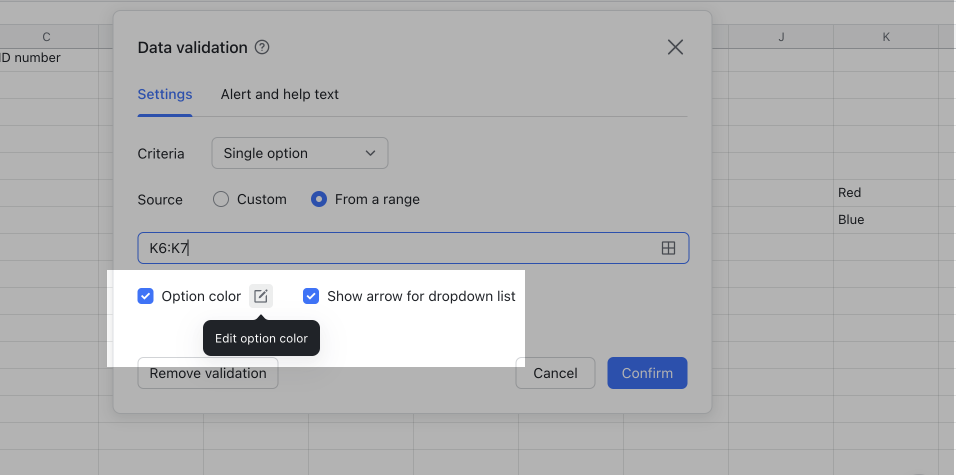
Task: Click the Cancel button
Action: pyautogui.click(x=555, y=373)
